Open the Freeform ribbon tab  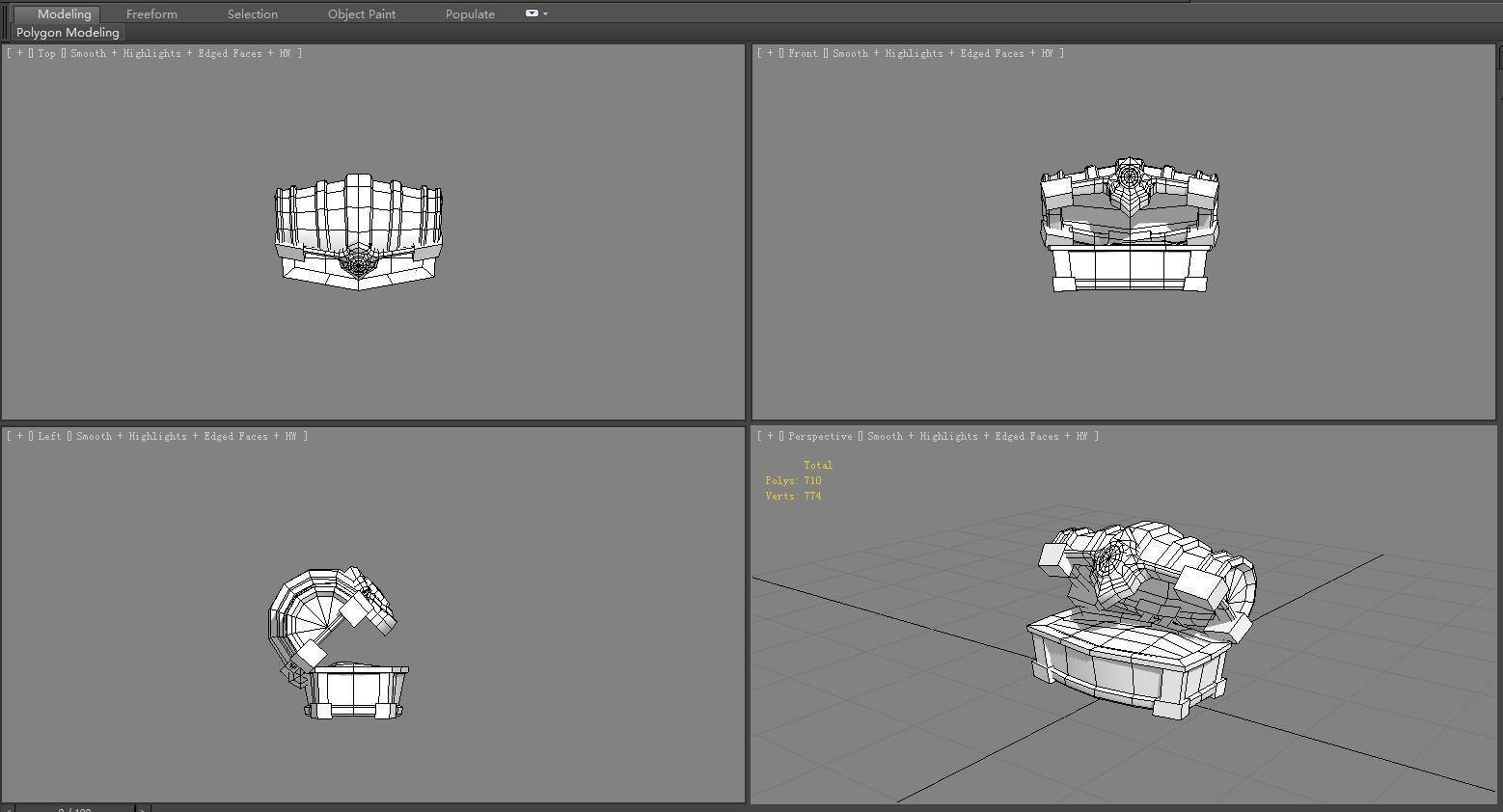pos(151,14)
